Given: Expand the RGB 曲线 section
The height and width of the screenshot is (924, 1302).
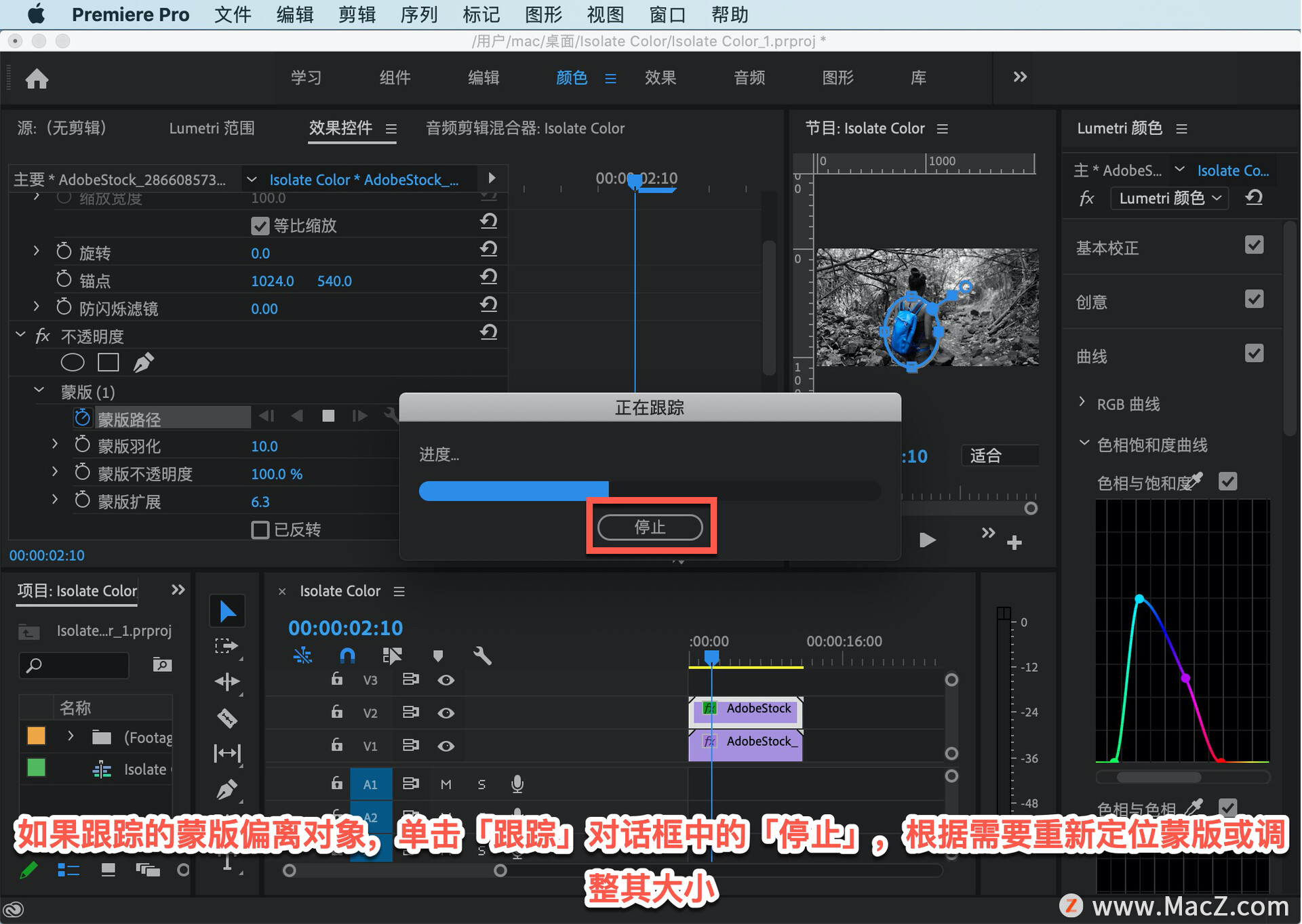Looking at the screenshot, I should pyautogui.click(x=1082, y=402).
